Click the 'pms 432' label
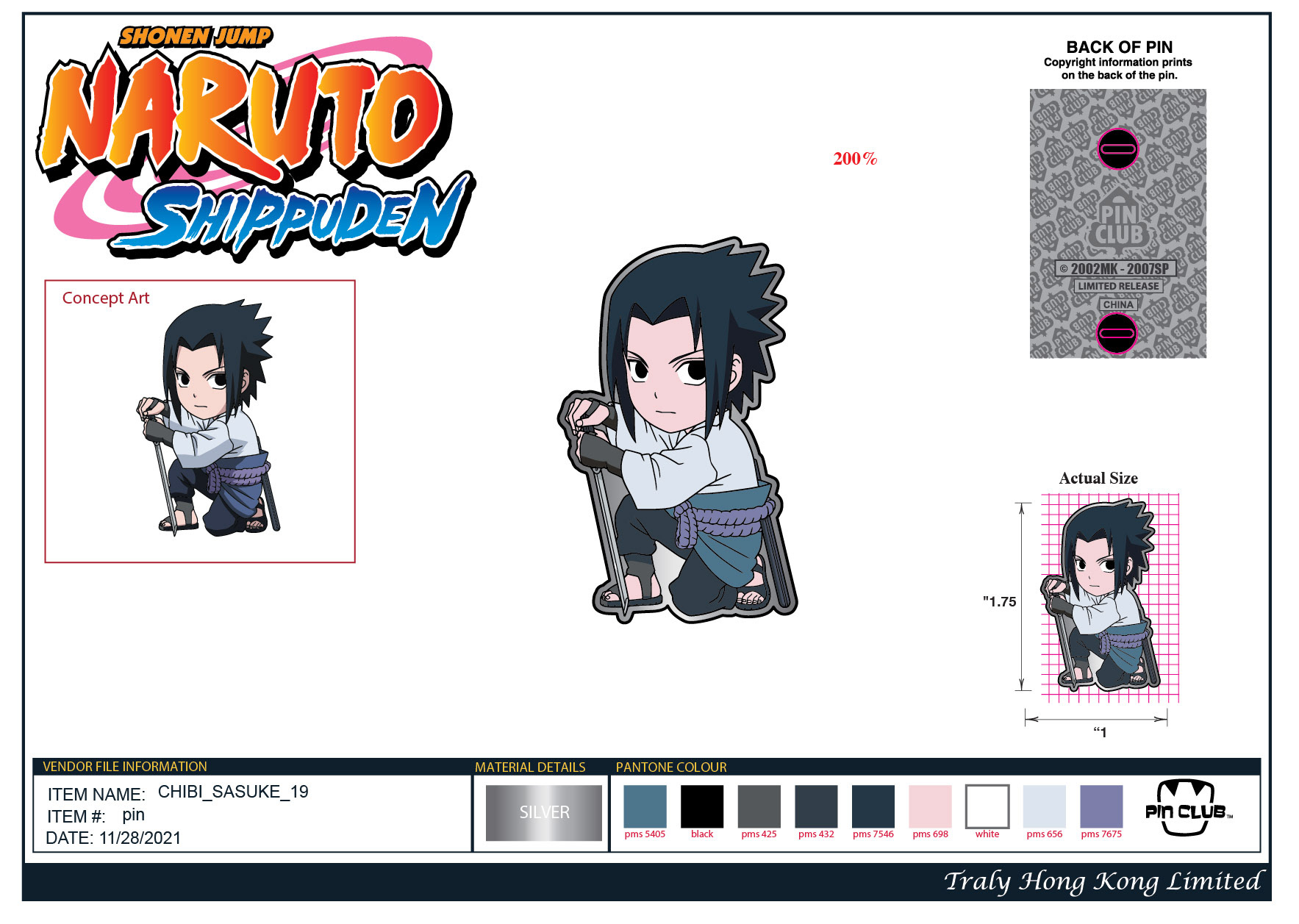This screenshot has width=1299, height=924. (816, 834)
